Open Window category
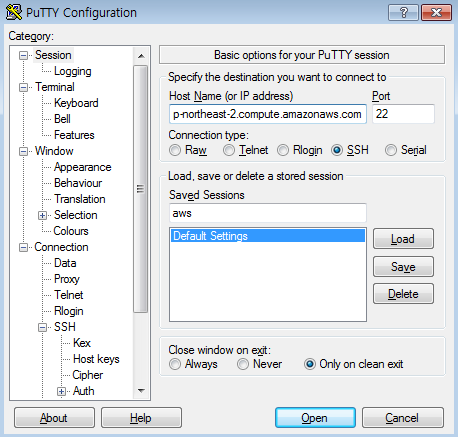458x437 pixels. coord(54,151)
